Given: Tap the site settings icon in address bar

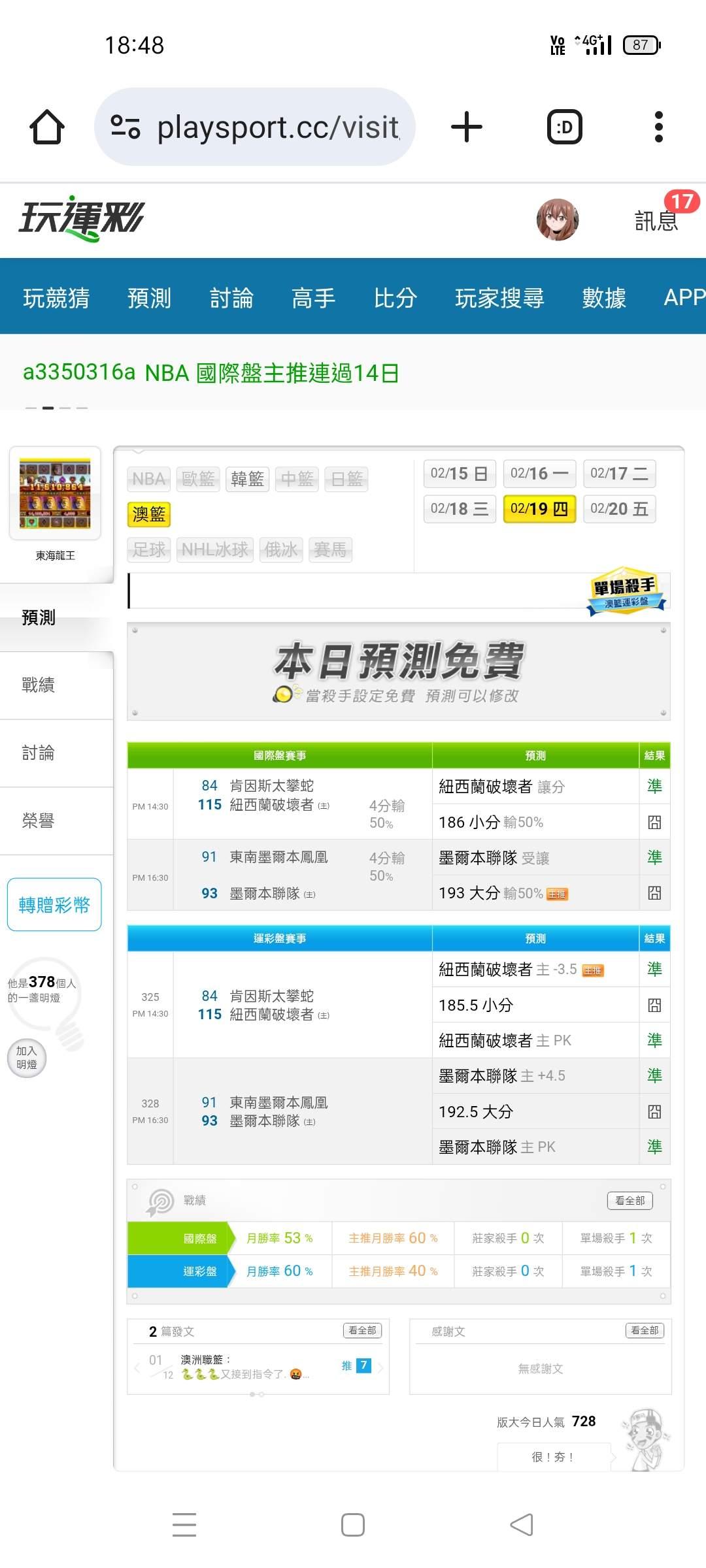Looking at the screenshot, I should pyautogui.click(x=126, y=127).
